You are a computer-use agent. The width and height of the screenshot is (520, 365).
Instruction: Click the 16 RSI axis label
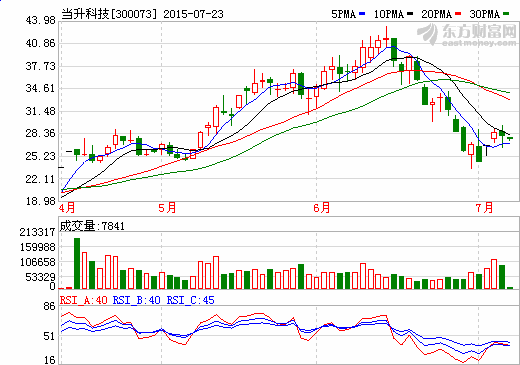(49, 360)
